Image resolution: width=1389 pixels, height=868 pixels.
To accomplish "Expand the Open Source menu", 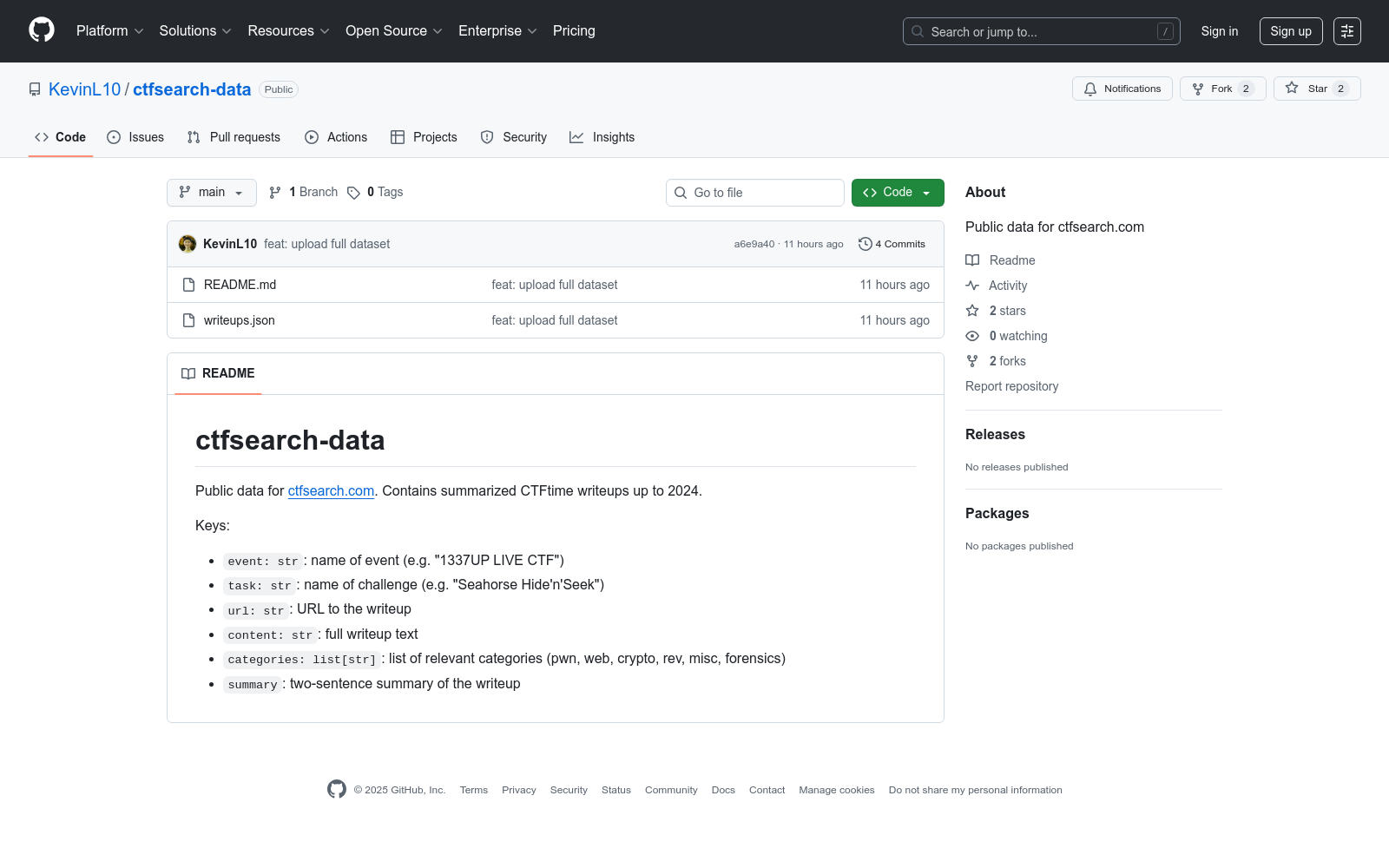I will coord(394,31).
